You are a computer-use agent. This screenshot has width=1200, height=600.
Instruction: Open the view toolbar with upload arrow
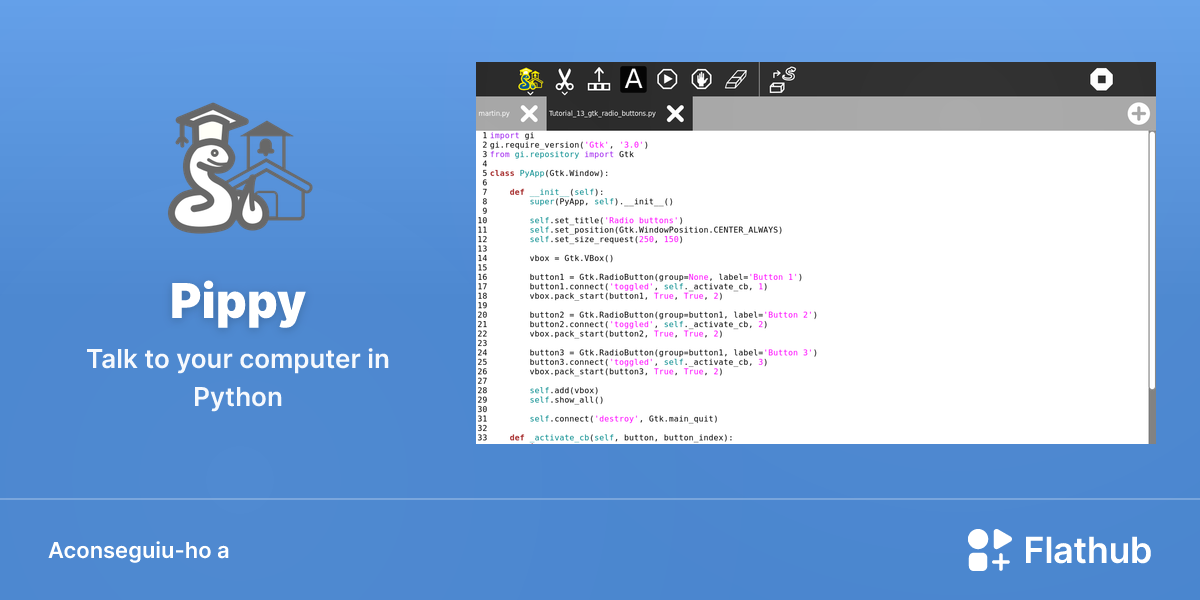pos(599,79)
